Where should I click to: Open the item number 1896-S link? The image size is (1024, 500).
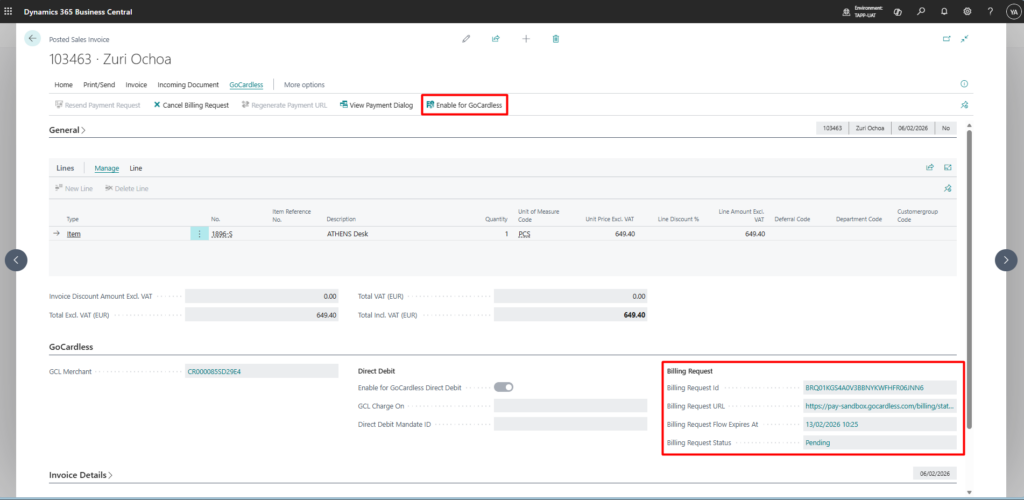tap(222, 233)
